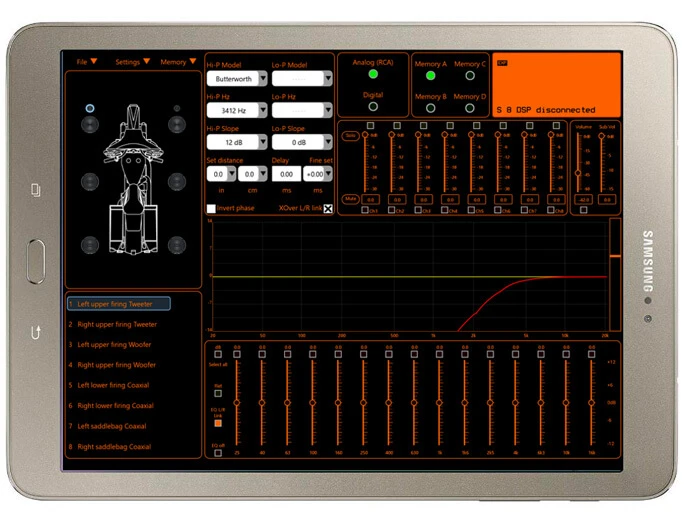Click the middle-left speaker icon

point(90,182)
